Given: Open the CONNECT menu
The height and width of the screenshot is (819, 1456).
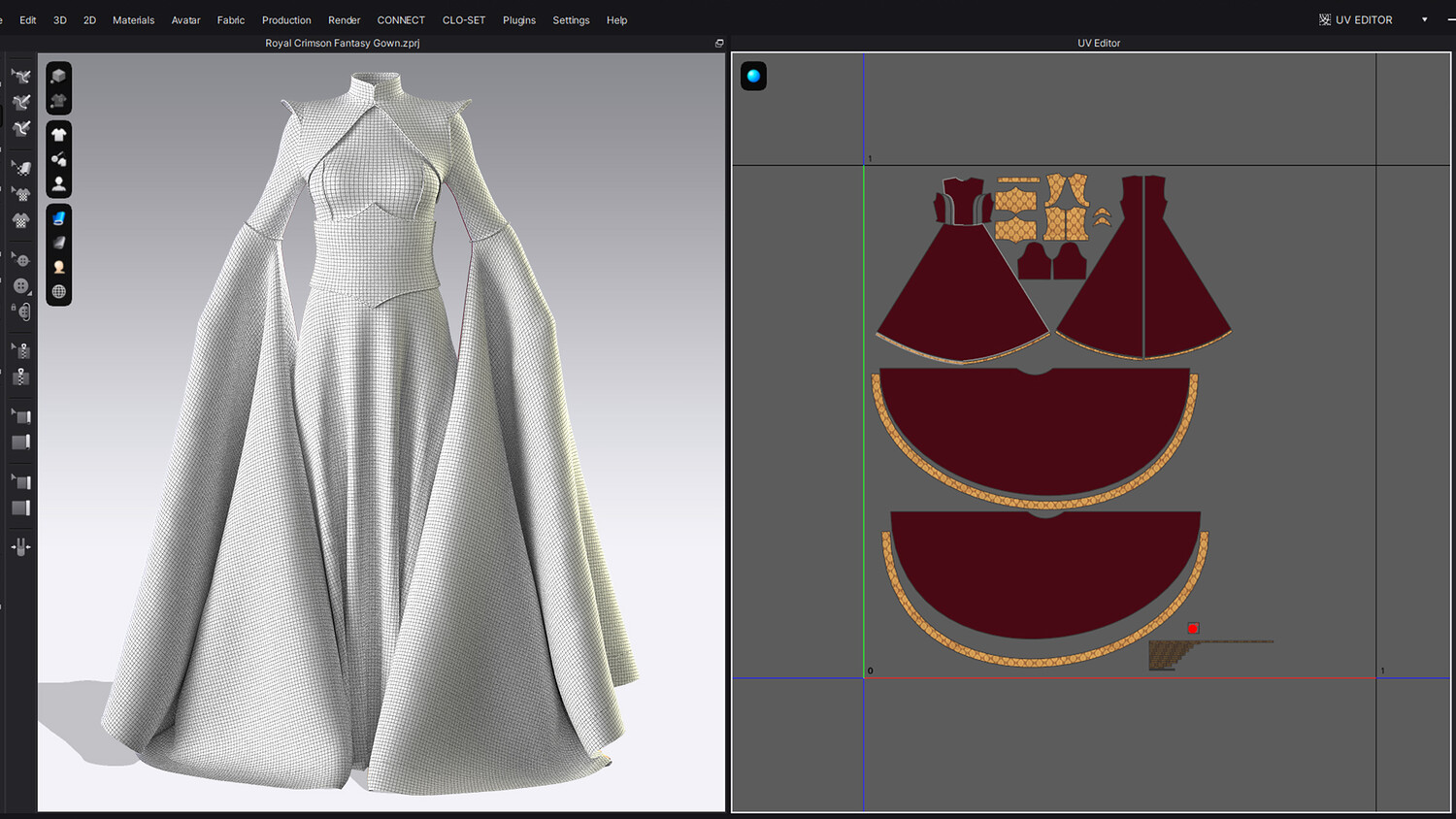Looking at the screenshot, I should pyautogui.click(x=401, y=20).
